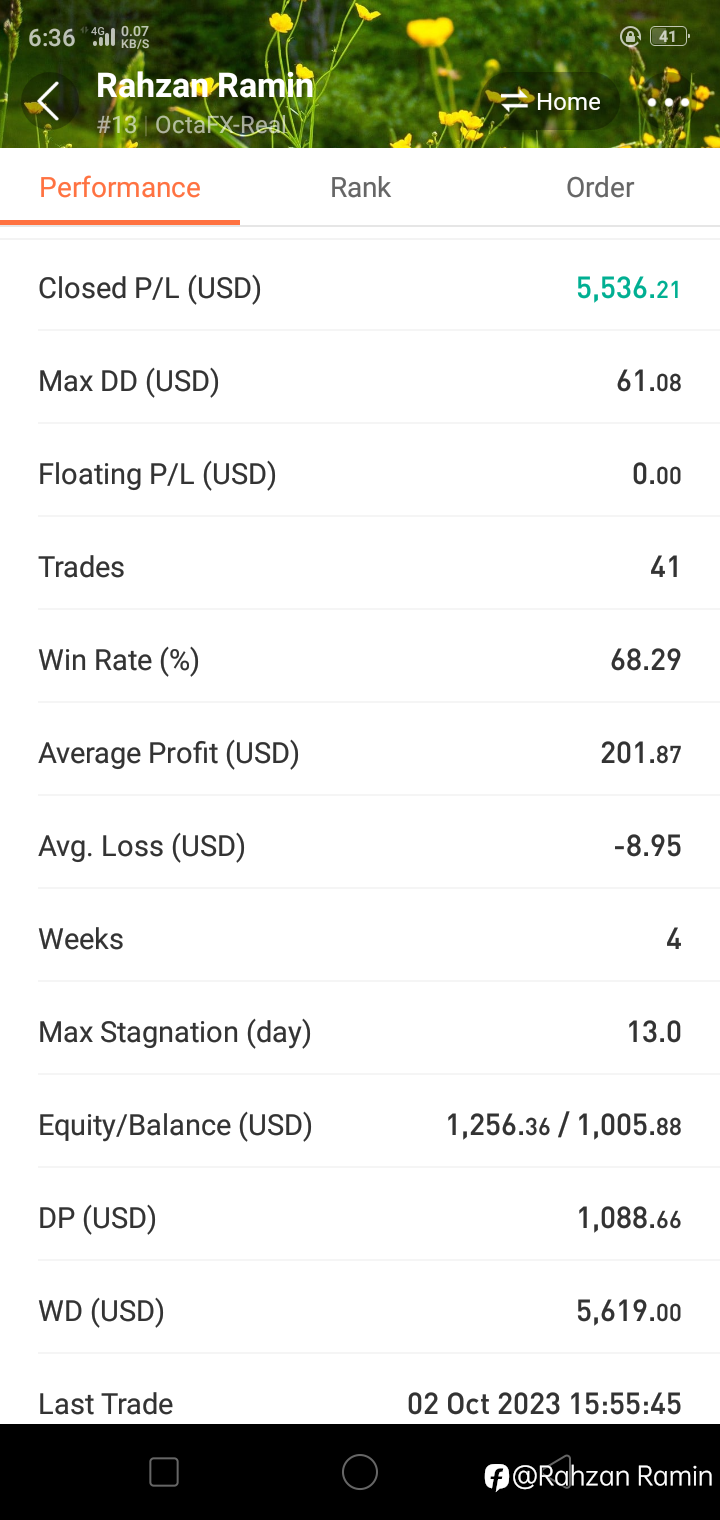
Task: Tap the Rahzan Ramin account name
Action: pyautogui.click(x=205, y=86)
